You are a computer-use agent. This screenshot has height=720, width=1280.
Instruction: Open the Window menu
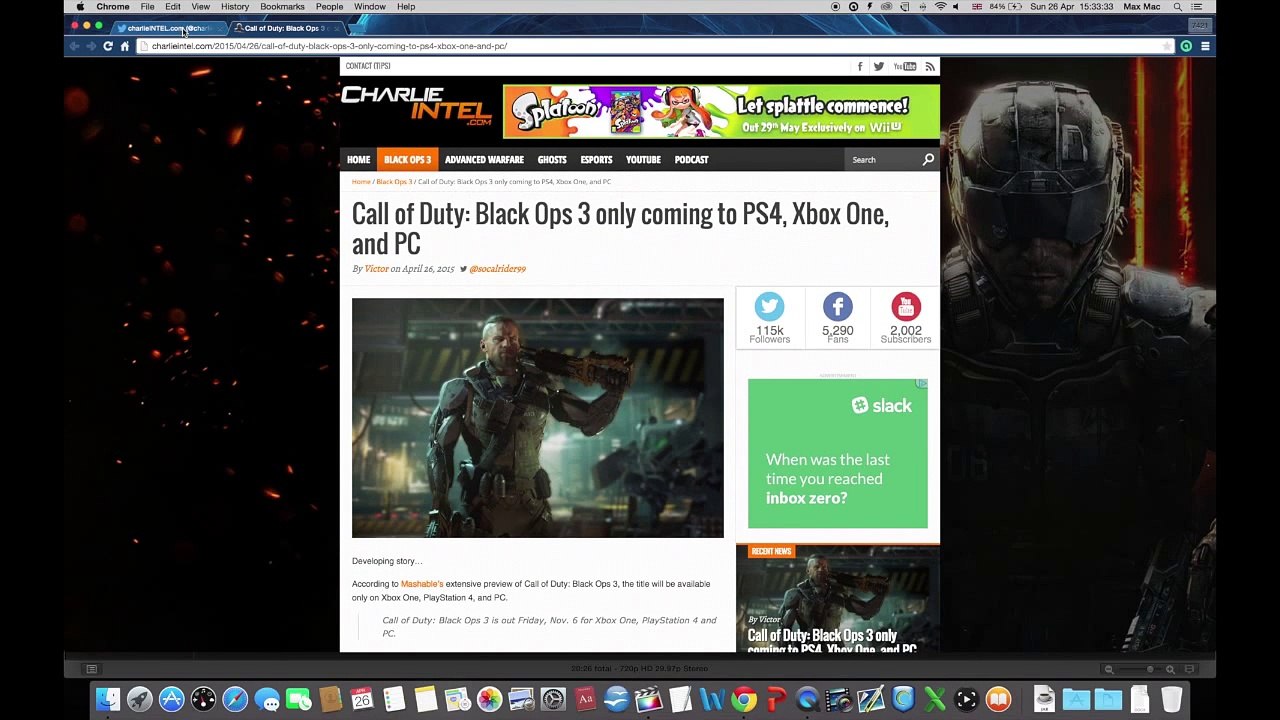coord(370,7)
